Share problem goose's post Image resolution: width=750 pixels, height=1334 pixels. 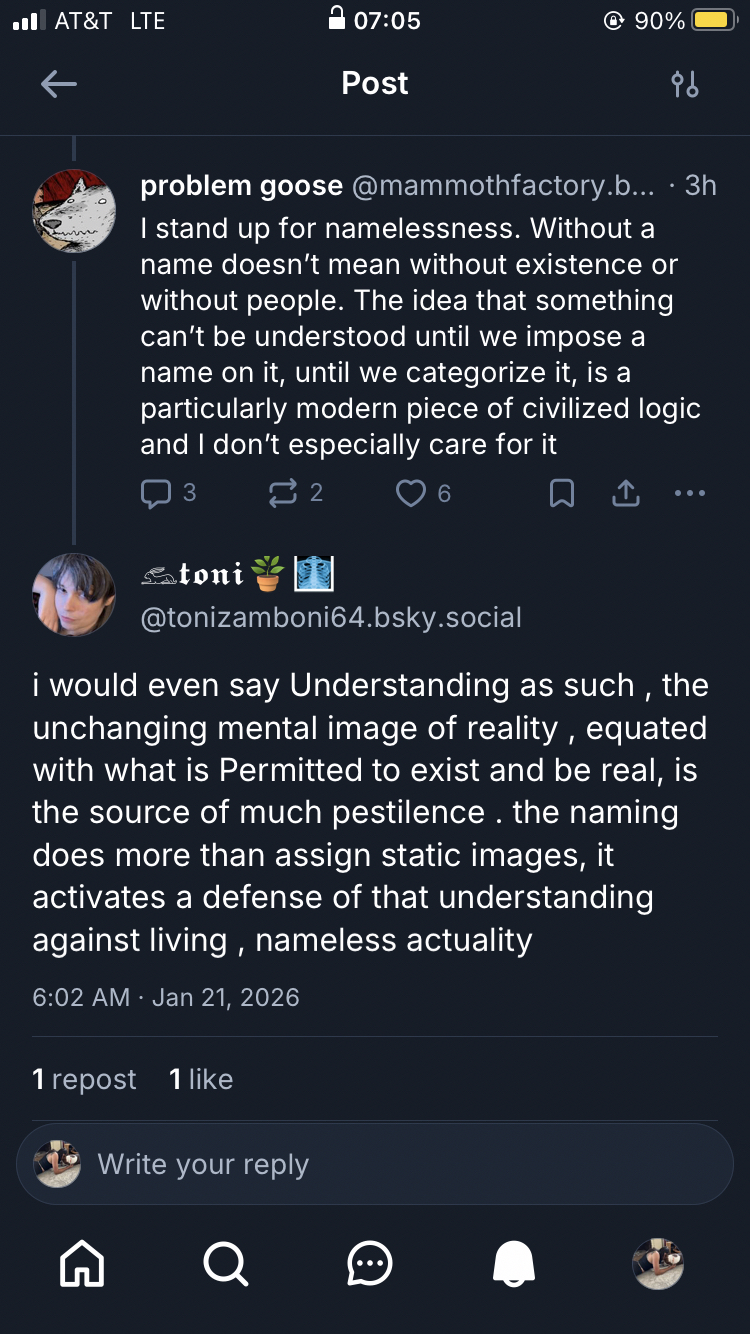click(x=626, y=493)
